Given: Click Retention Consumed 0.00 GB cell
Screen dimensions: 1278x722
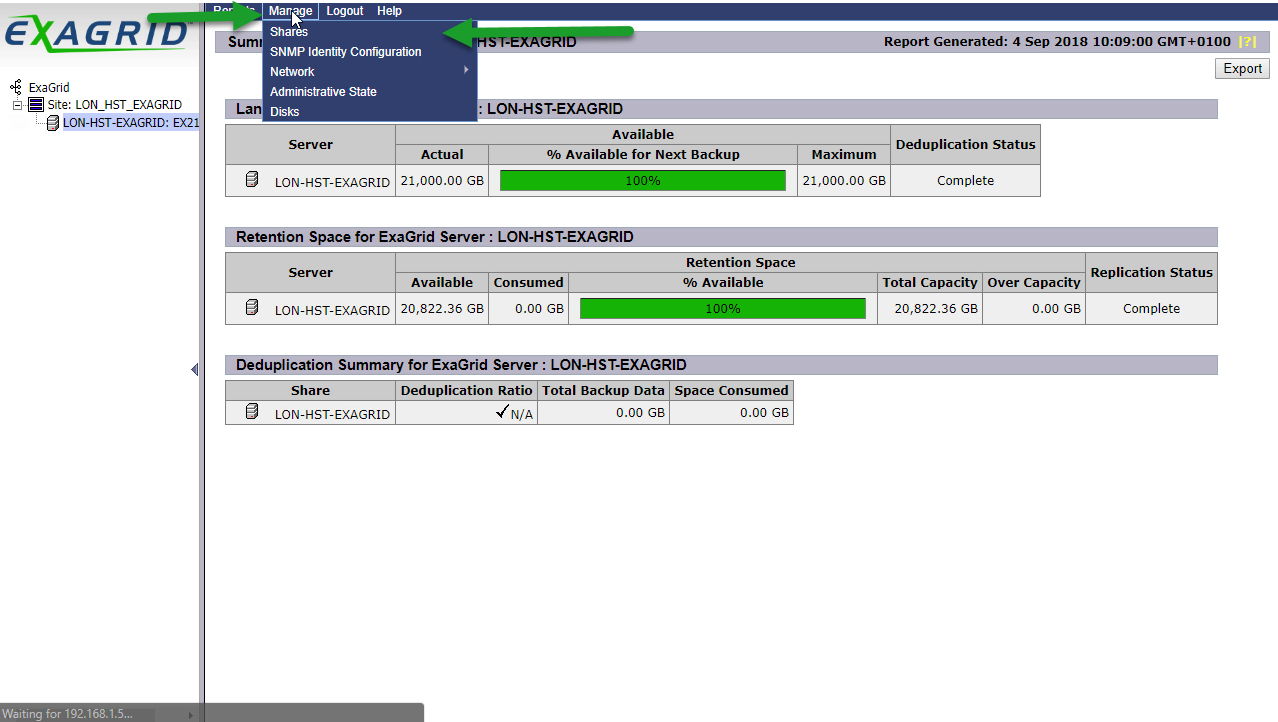Looking at the screenshot, I should coord(528,309).
